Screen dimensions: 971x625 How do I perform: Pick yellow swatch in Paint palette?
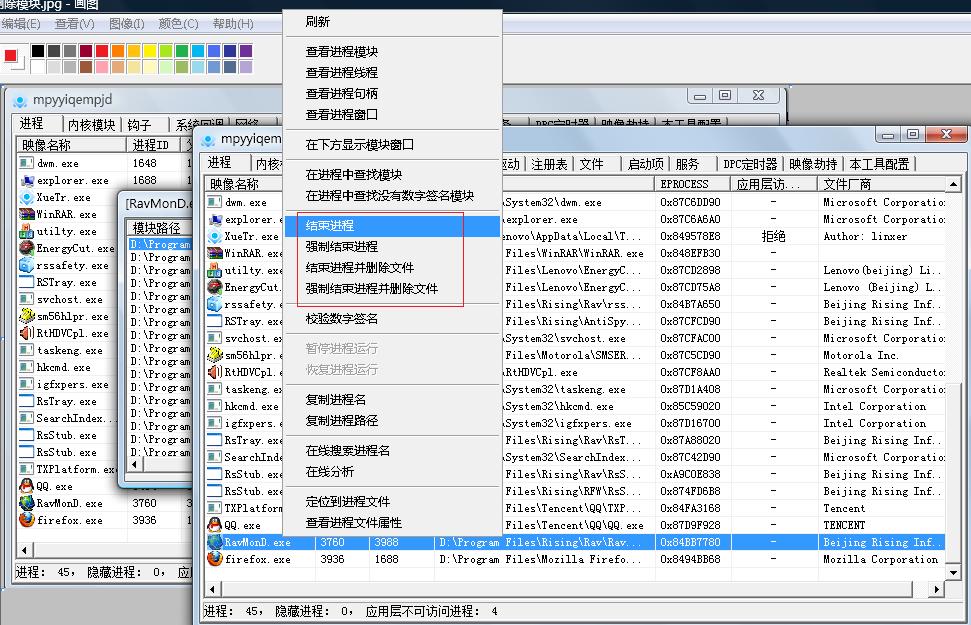pos(150,51)
